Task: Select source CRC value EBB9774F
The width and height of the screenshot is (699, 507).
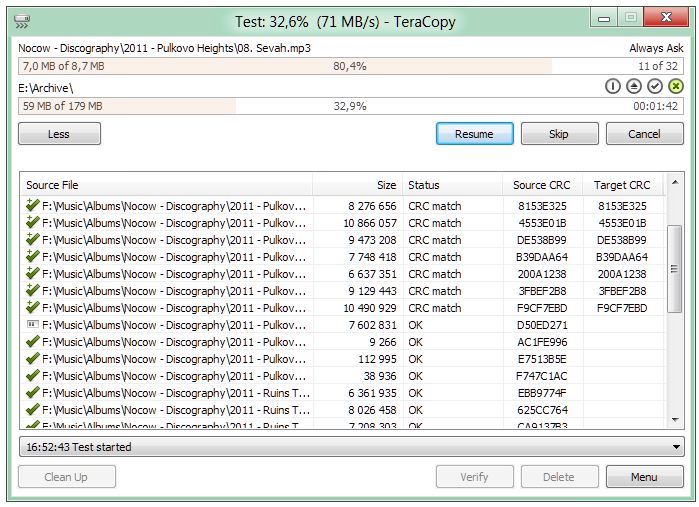Action: [x=542, y=393]
